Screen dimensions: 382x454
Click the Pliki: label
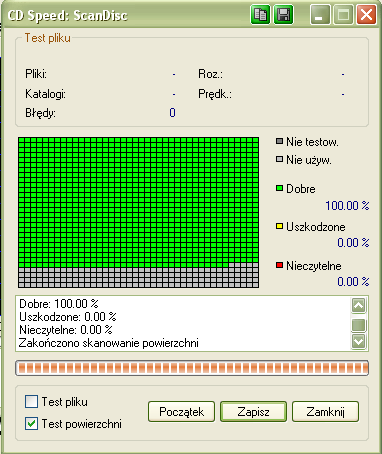tap(36, 74)
